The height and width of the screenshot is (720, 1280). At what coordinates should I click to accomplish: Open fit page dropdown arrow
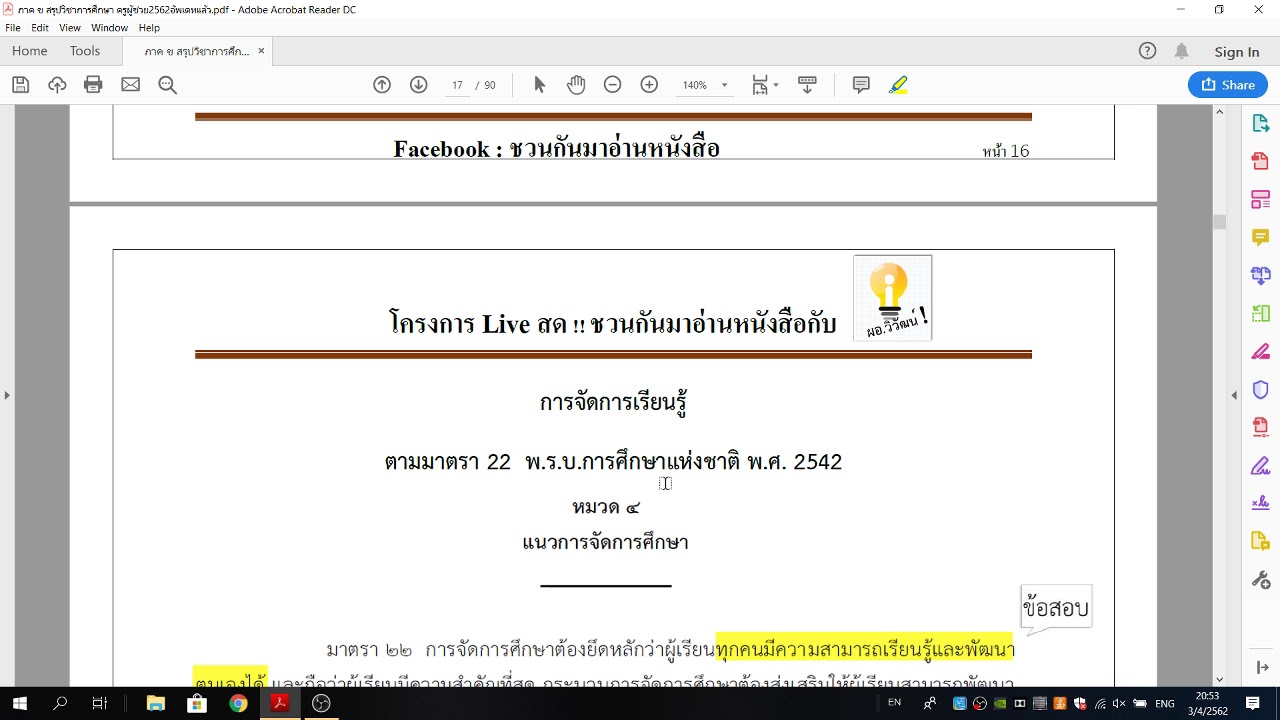click(x=776, y=85)
